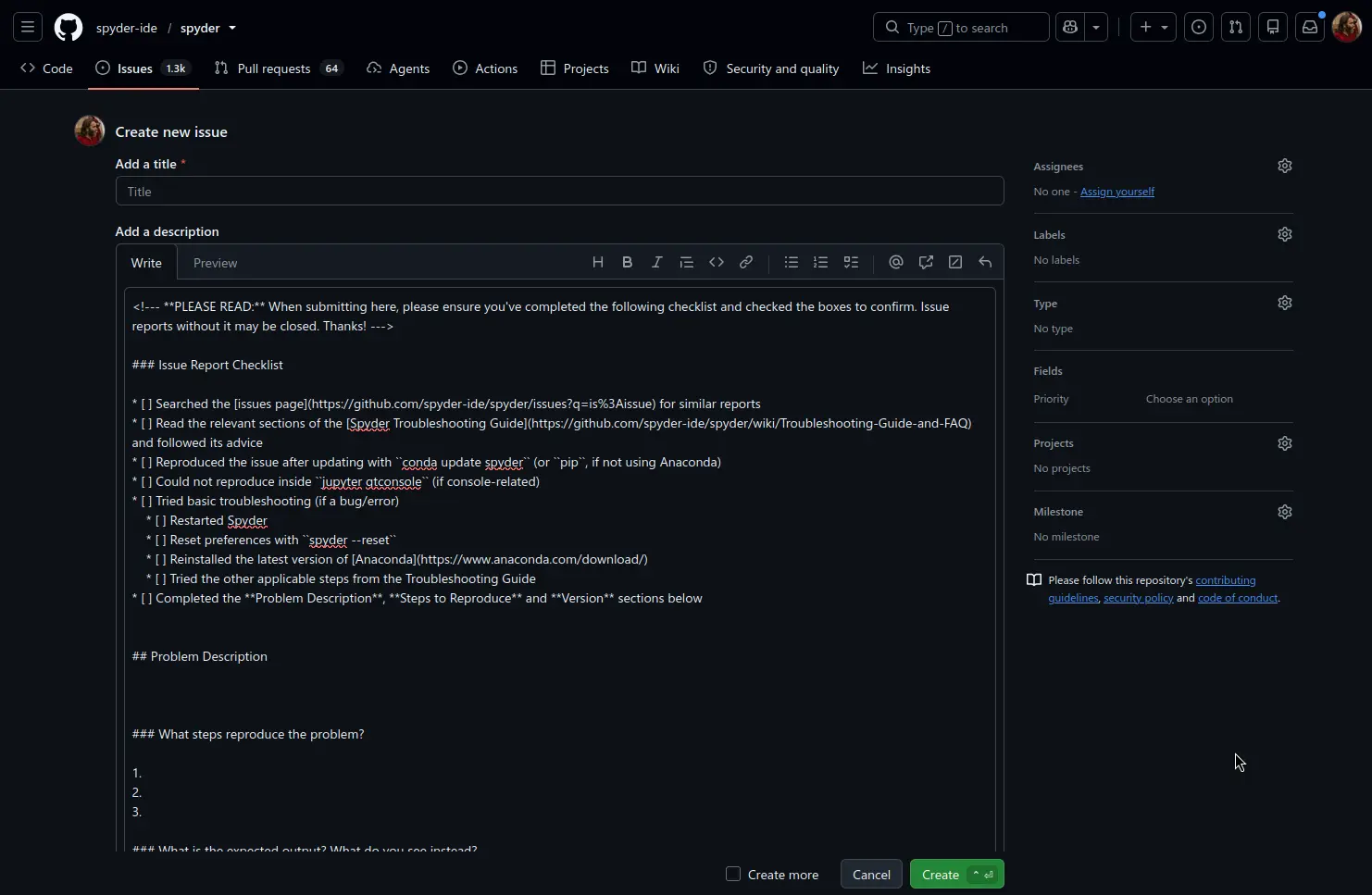The width and height of the screenshot is (1372, 895).
Task: Open the Priority Choose an option dropdown
Action: coord(1190,399)
